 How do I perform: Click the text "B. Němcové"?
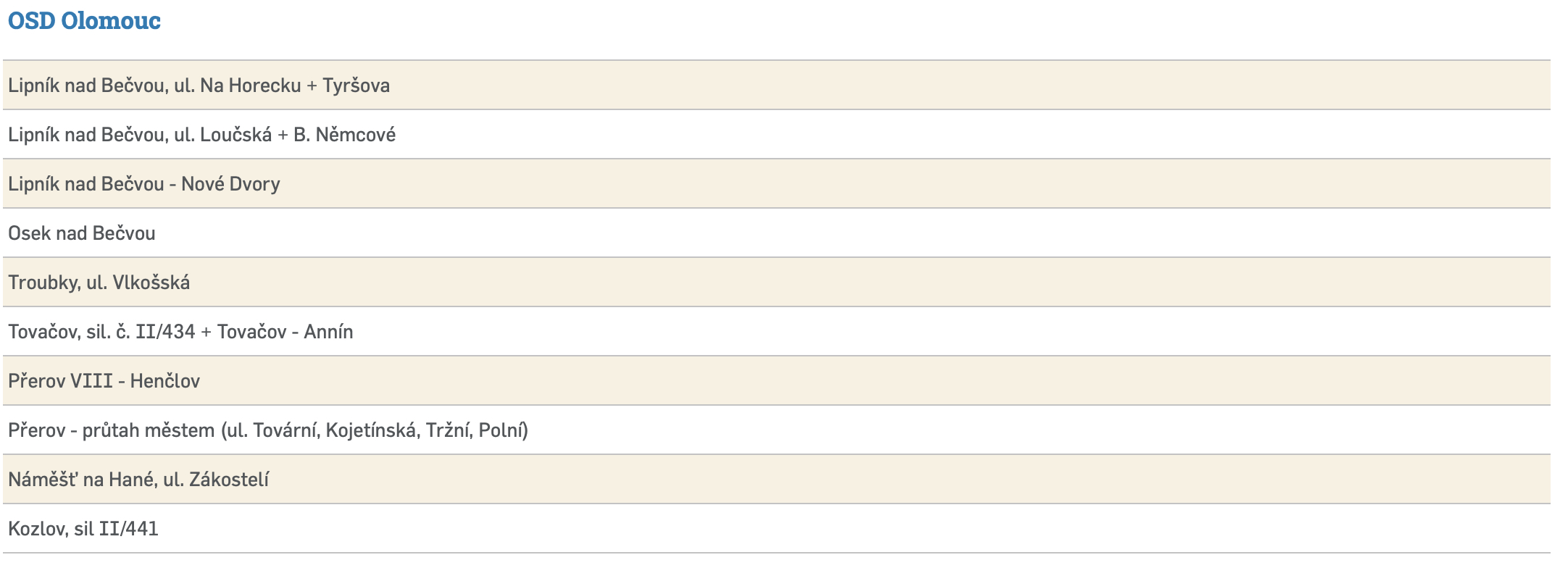(x=344, y=135)
